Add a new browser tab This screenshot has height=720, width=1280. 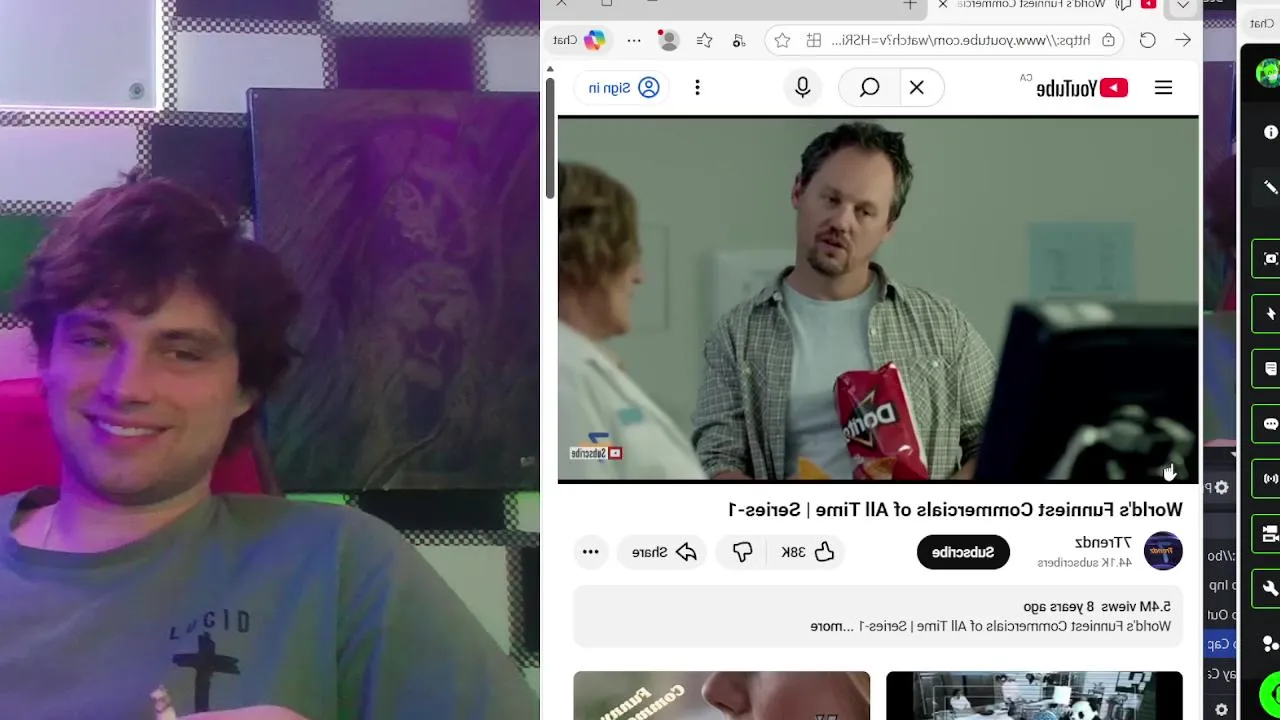point(910,5)
